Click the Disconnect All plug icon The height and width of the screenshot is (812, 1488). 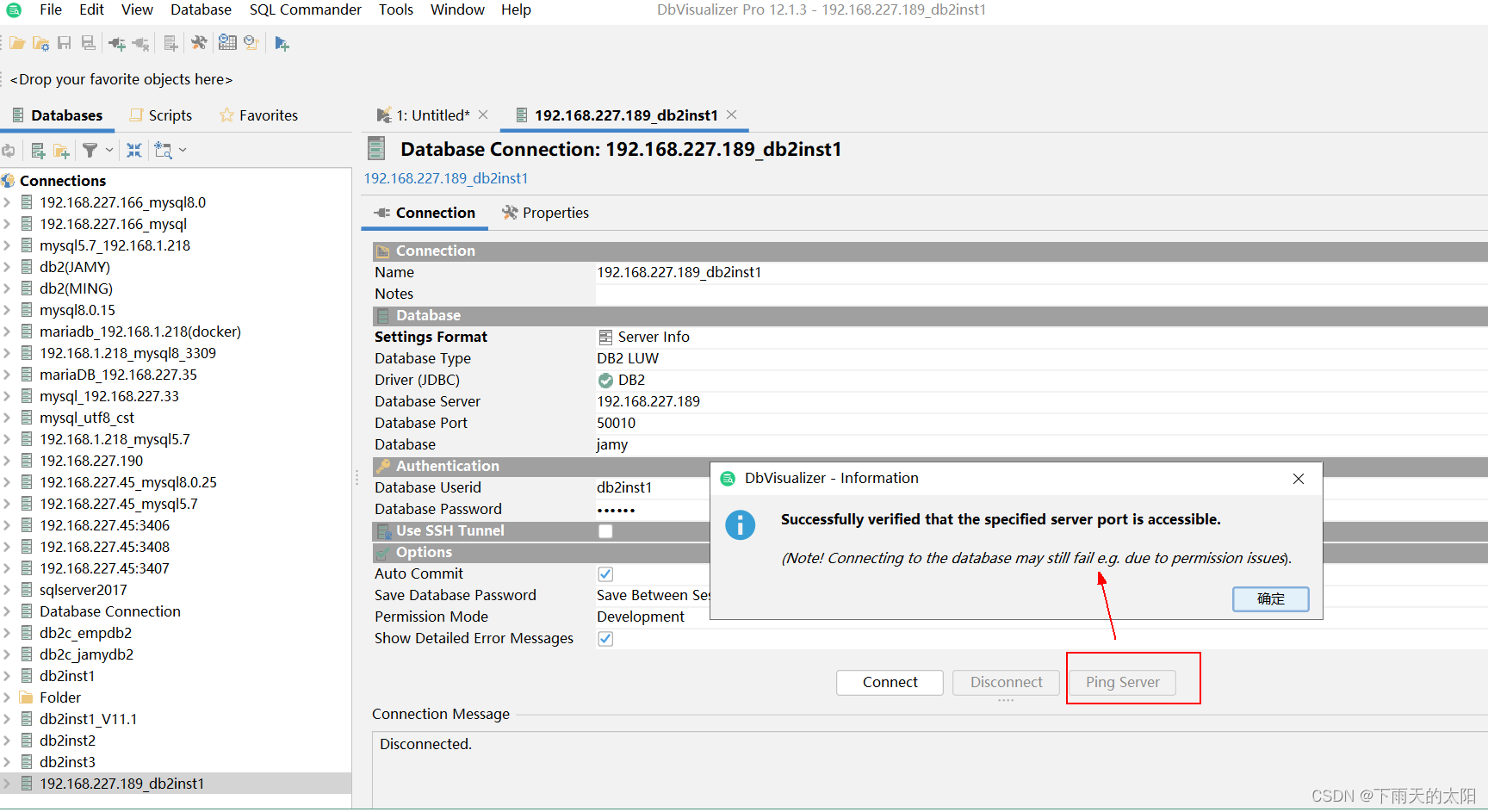141,43
